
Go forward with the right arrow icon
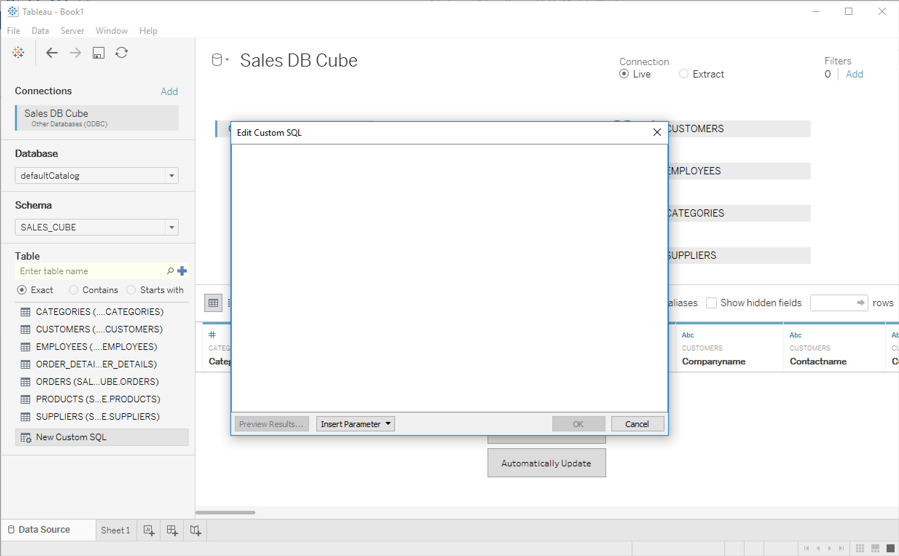pyautogui.click(x=75, y=53)
